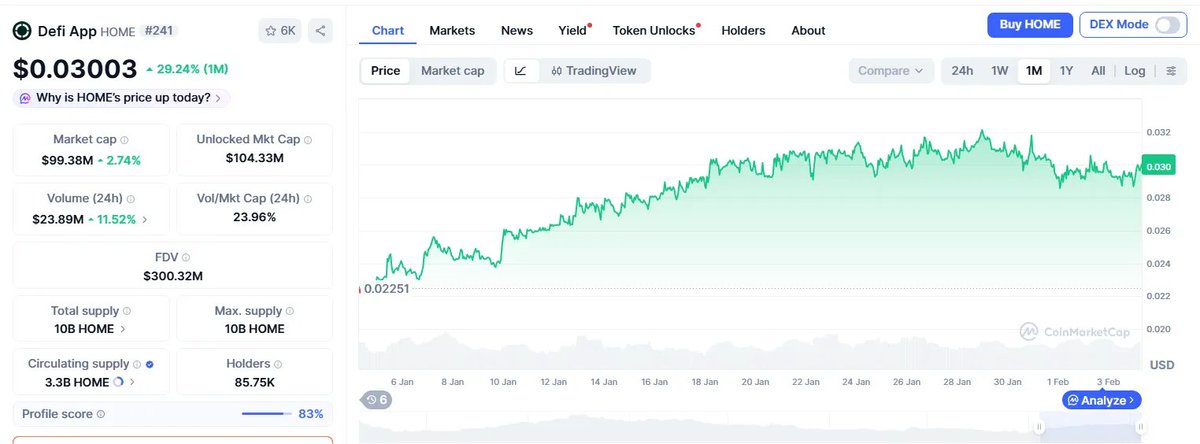Click Market cap info icon
Viewport: 1200px width, 444px height.
pos(124,140)
